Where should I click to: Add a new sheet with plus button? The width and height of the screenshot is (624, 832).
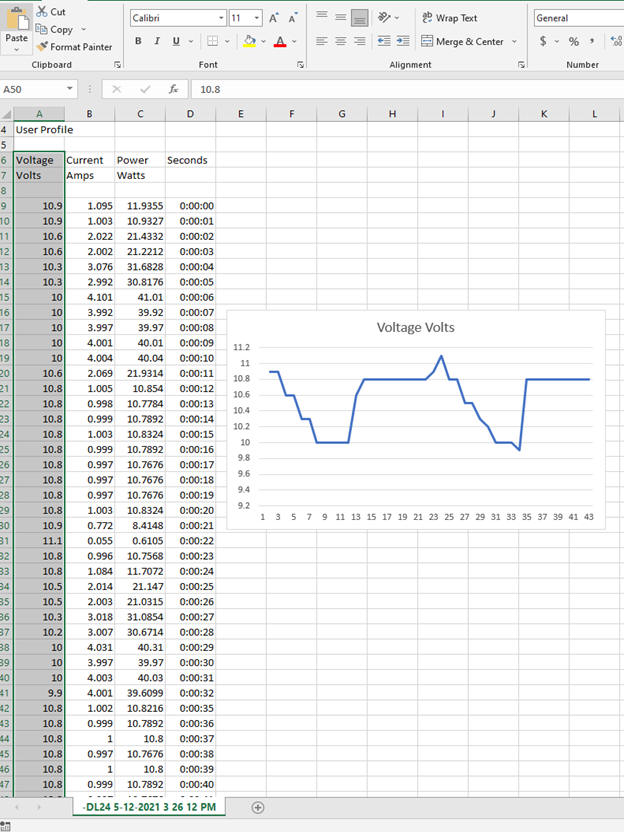point(258,807)
